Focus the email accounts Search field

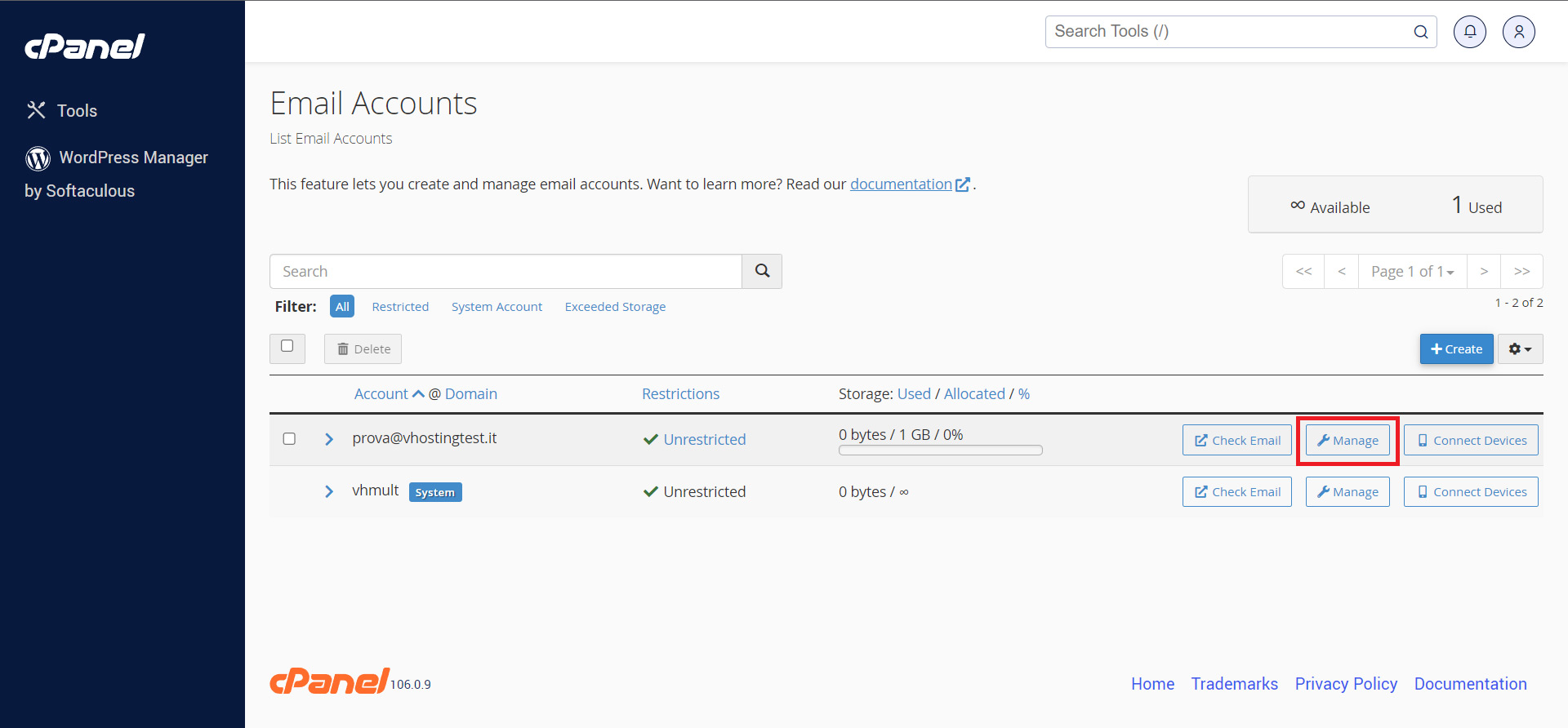506,271
